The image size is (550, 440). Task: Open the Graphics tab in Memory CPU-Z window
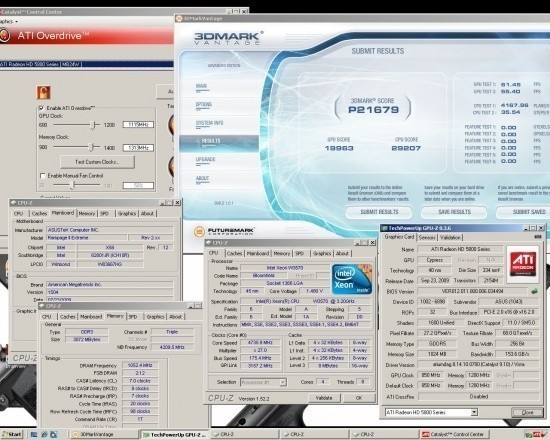click(x=155, y=316)
